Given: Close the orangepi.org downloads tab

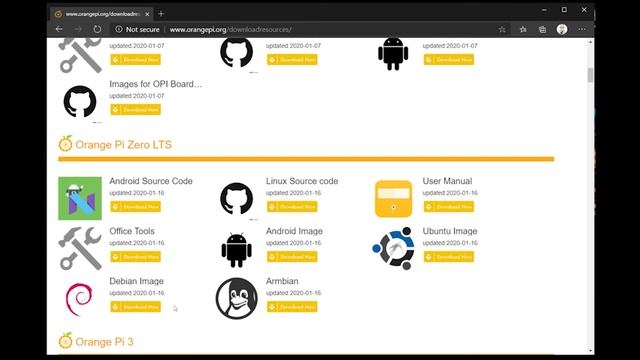Looking at the screenshot, I should pyautogui.click(x=147, y=14).
